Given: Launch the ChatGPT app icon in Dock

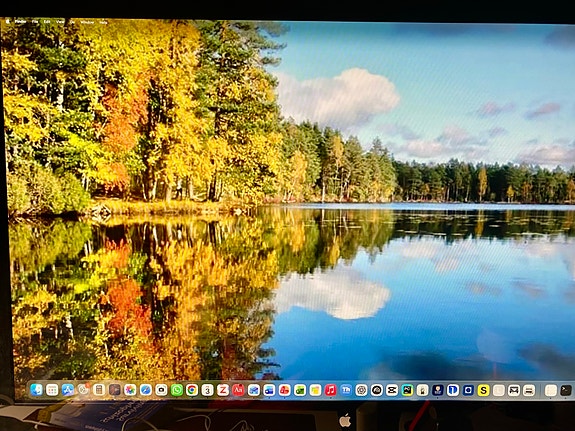Looking at the screenshot, I should 361,390.
